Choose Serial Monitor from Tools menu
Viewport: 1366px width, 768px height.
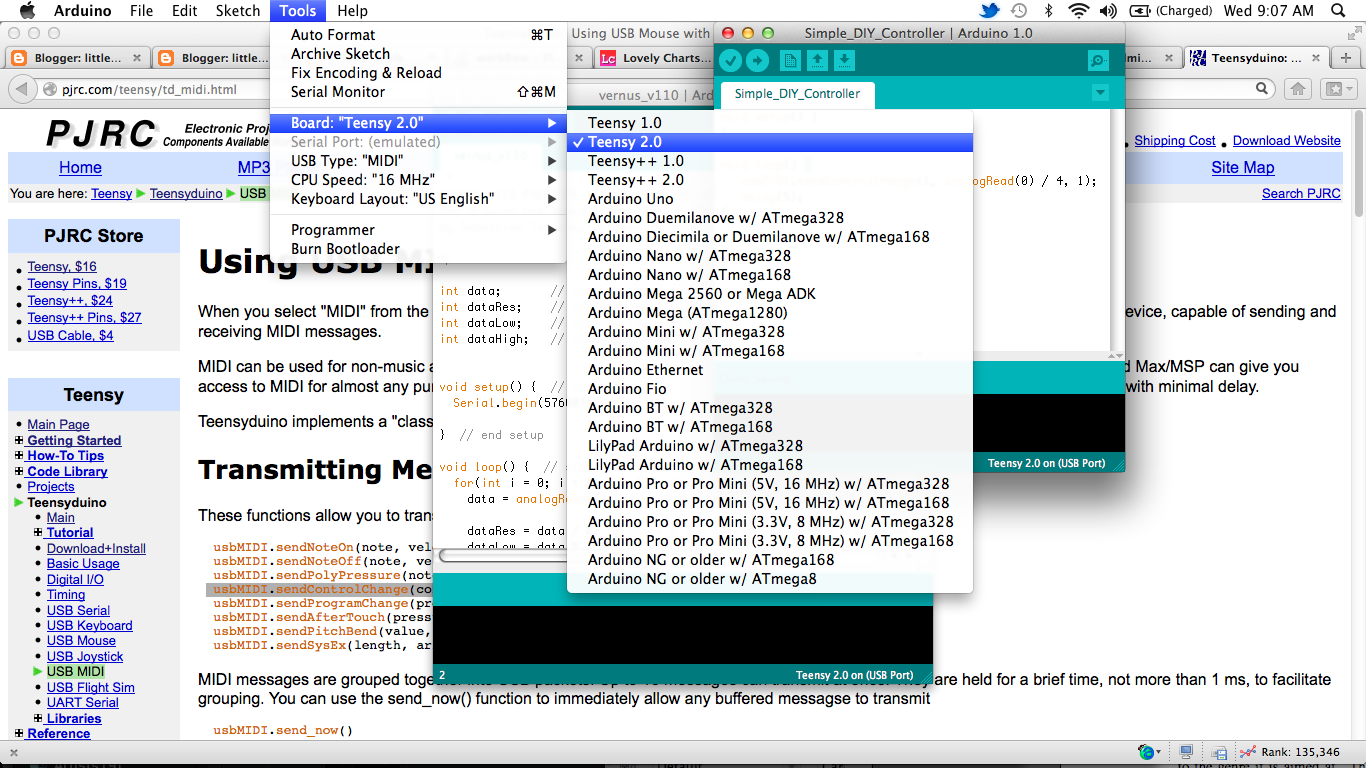click(x=418, y=92)
